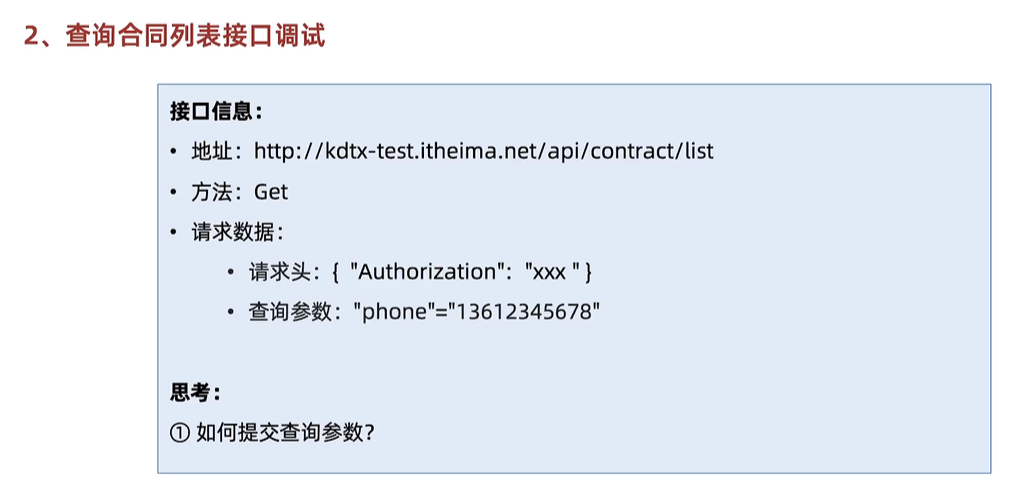1025x504 pixels.
Task: Click the 思考 heading
Action: (x=195, y=393)
